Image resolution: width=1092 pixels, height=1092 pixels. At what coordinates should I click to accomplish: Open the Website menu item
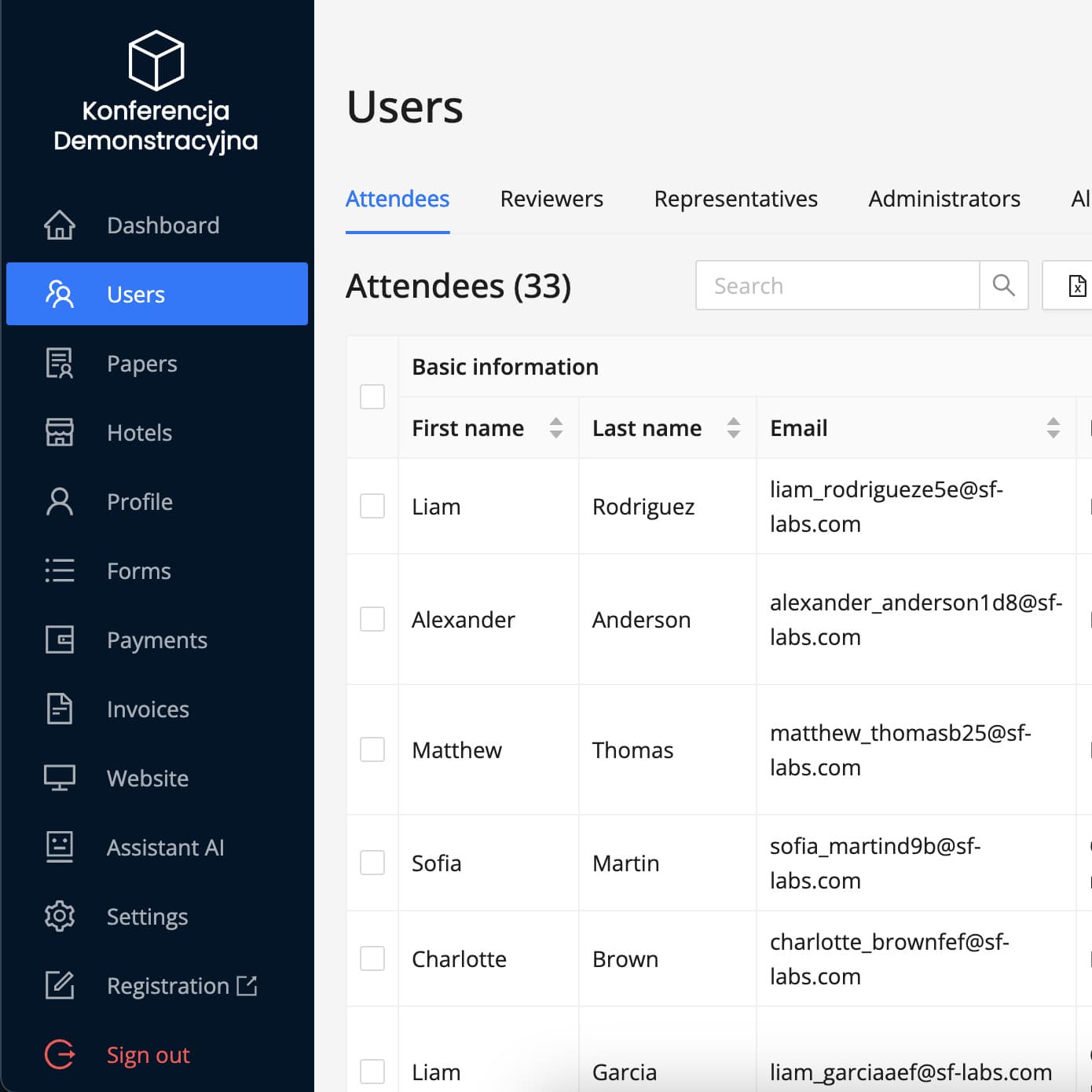(x=157, y=779)
